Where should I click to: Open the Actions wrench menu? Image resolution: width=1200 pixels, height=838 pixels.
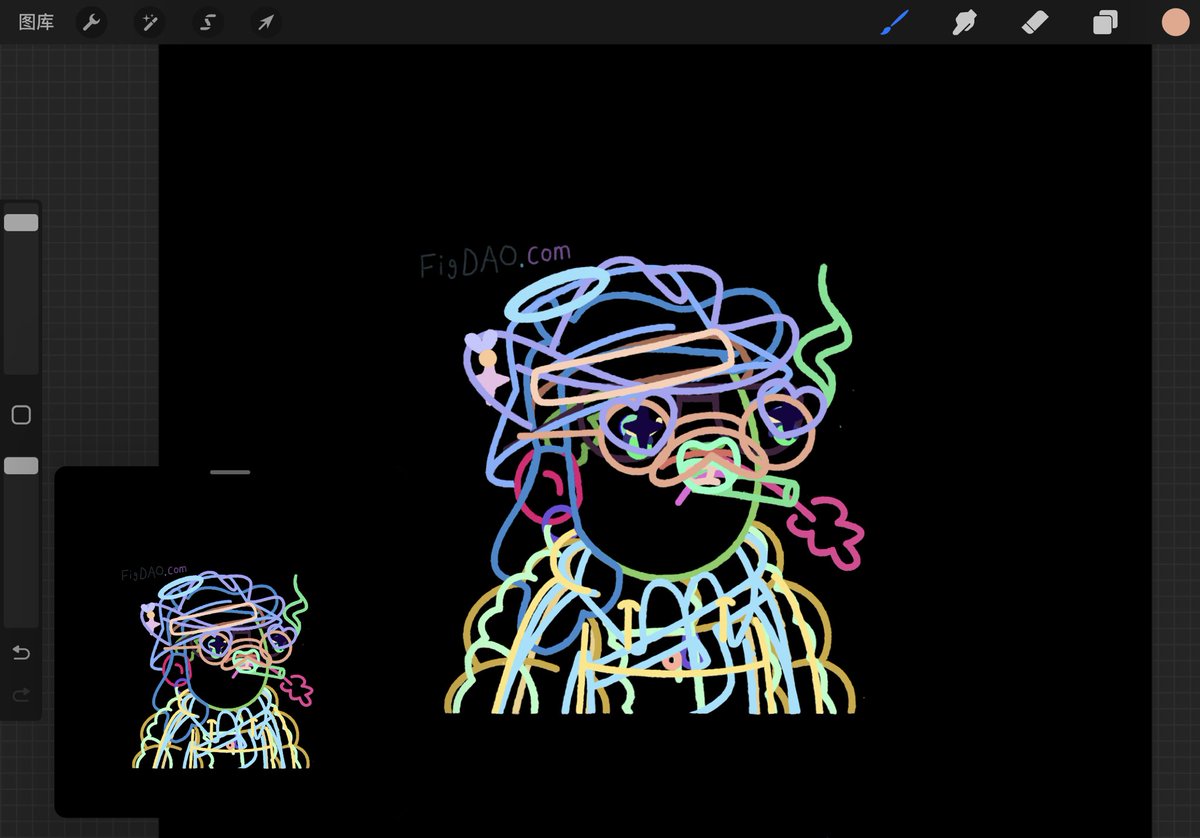tap(92, 22)
